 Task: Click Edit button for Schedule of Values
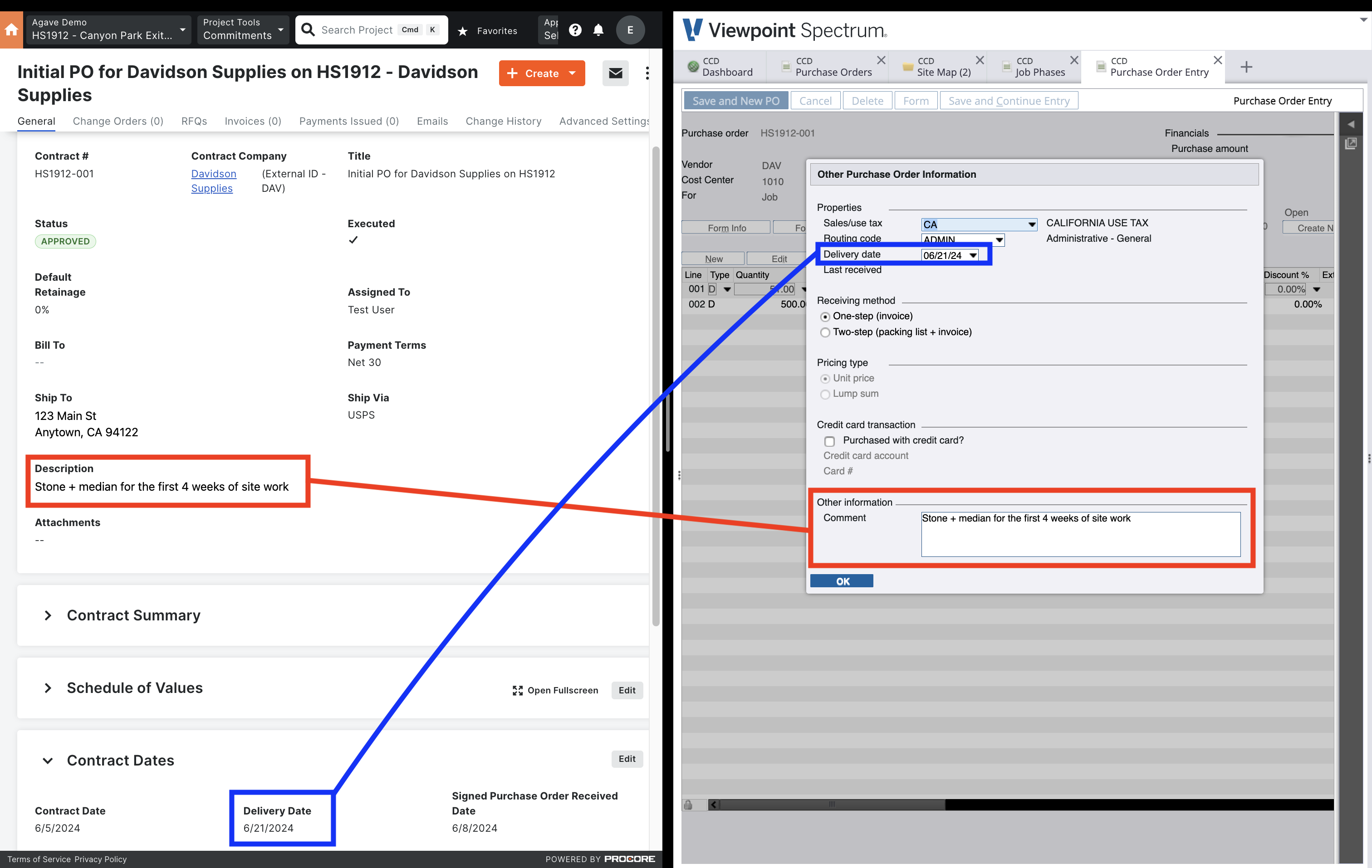pos(627,690)
